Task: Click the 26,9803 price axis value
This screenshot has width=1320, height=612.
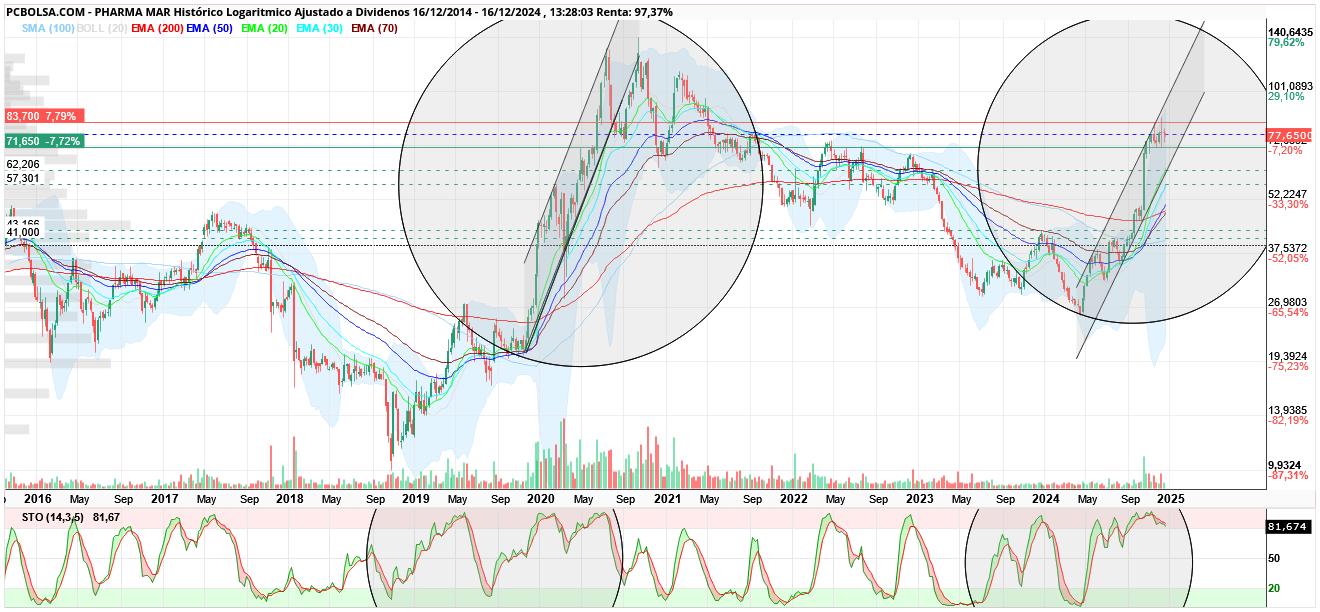Action: point(1288,302)
